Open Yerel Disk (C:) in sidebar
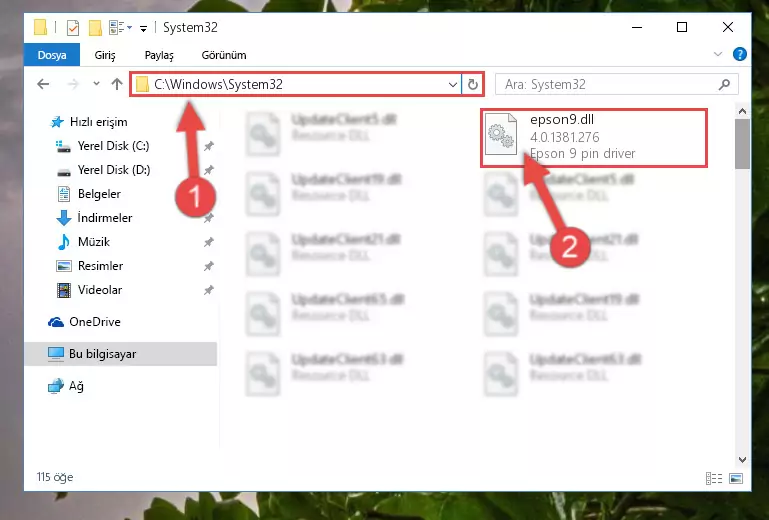 coord(113,146)
